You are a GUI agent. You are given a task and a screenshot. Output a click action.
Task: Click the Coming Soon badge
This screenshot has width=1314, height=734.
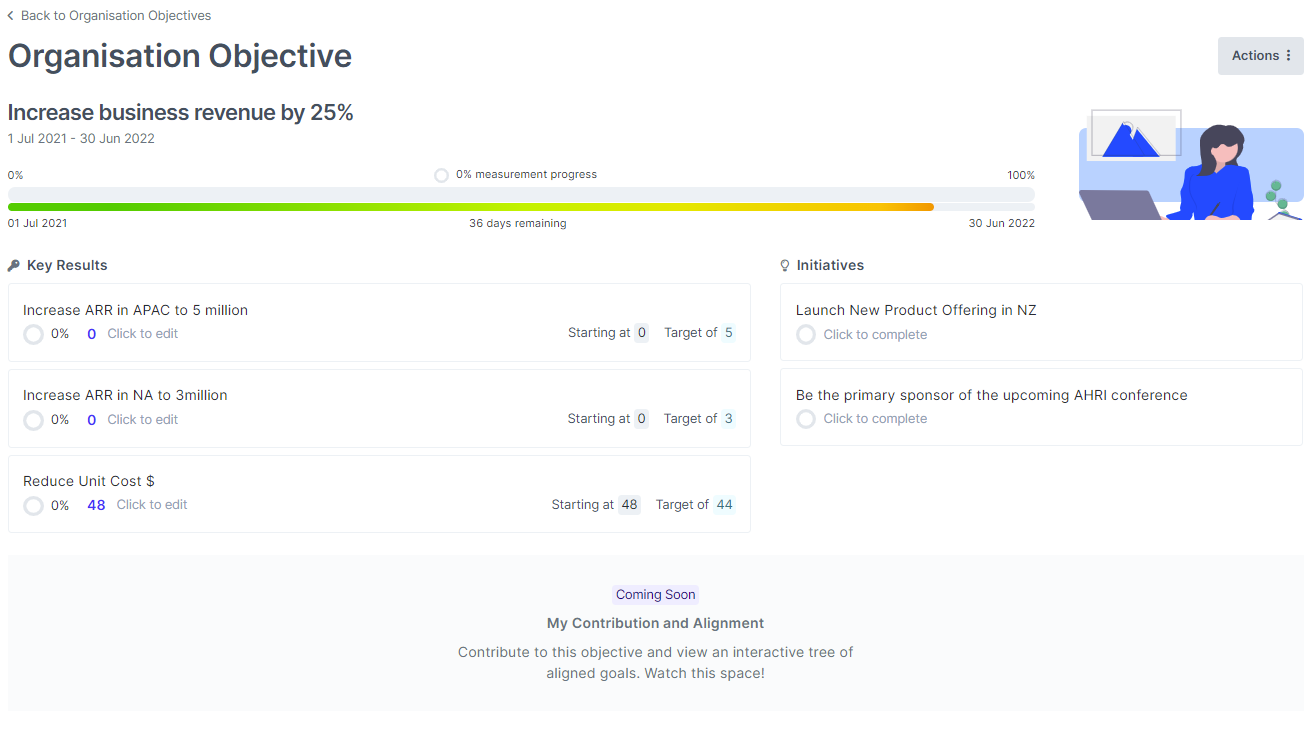[x=655, y=595]
